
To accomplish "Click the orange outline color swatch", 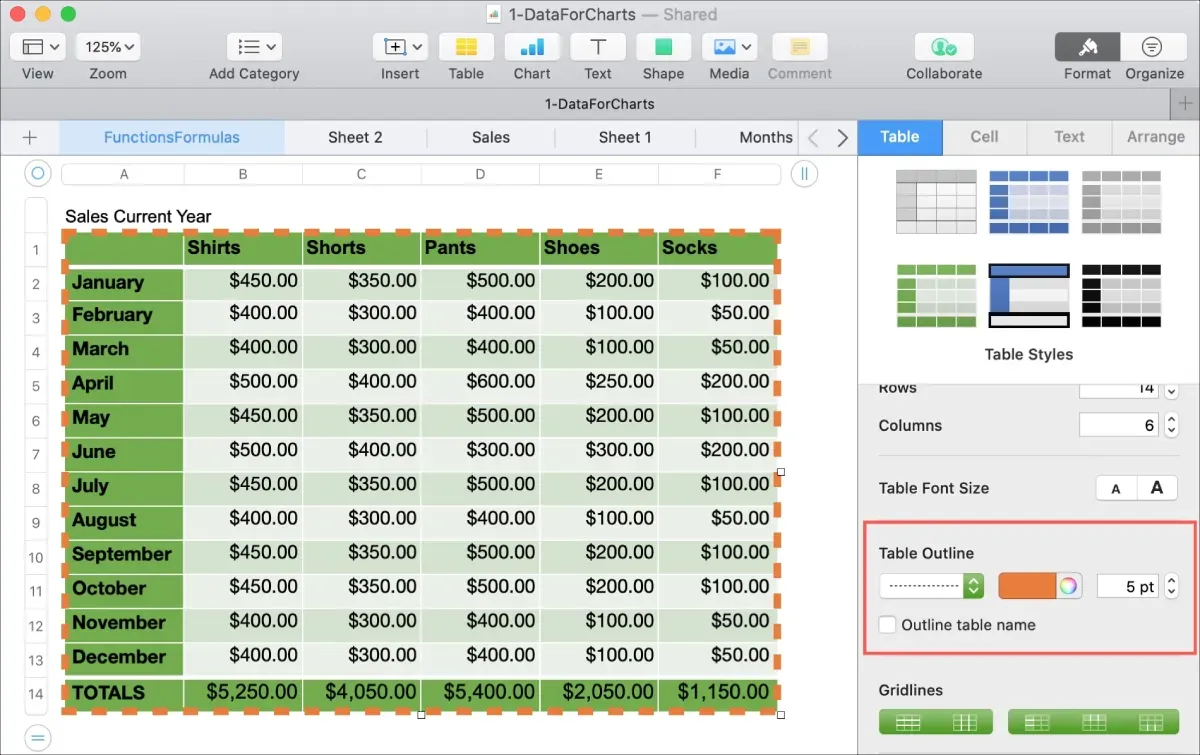I will click(x=1027, y=586).
